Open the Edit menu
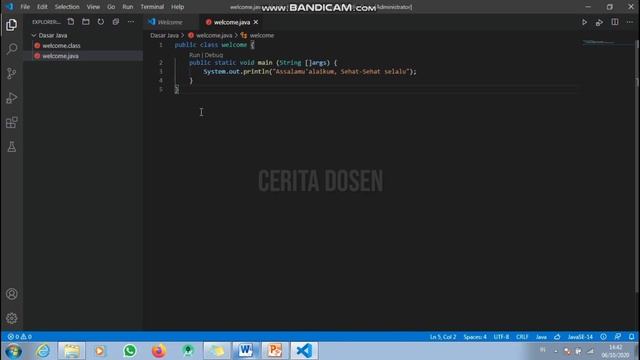This screenshot has height=360, width=640. pos(42,7)
